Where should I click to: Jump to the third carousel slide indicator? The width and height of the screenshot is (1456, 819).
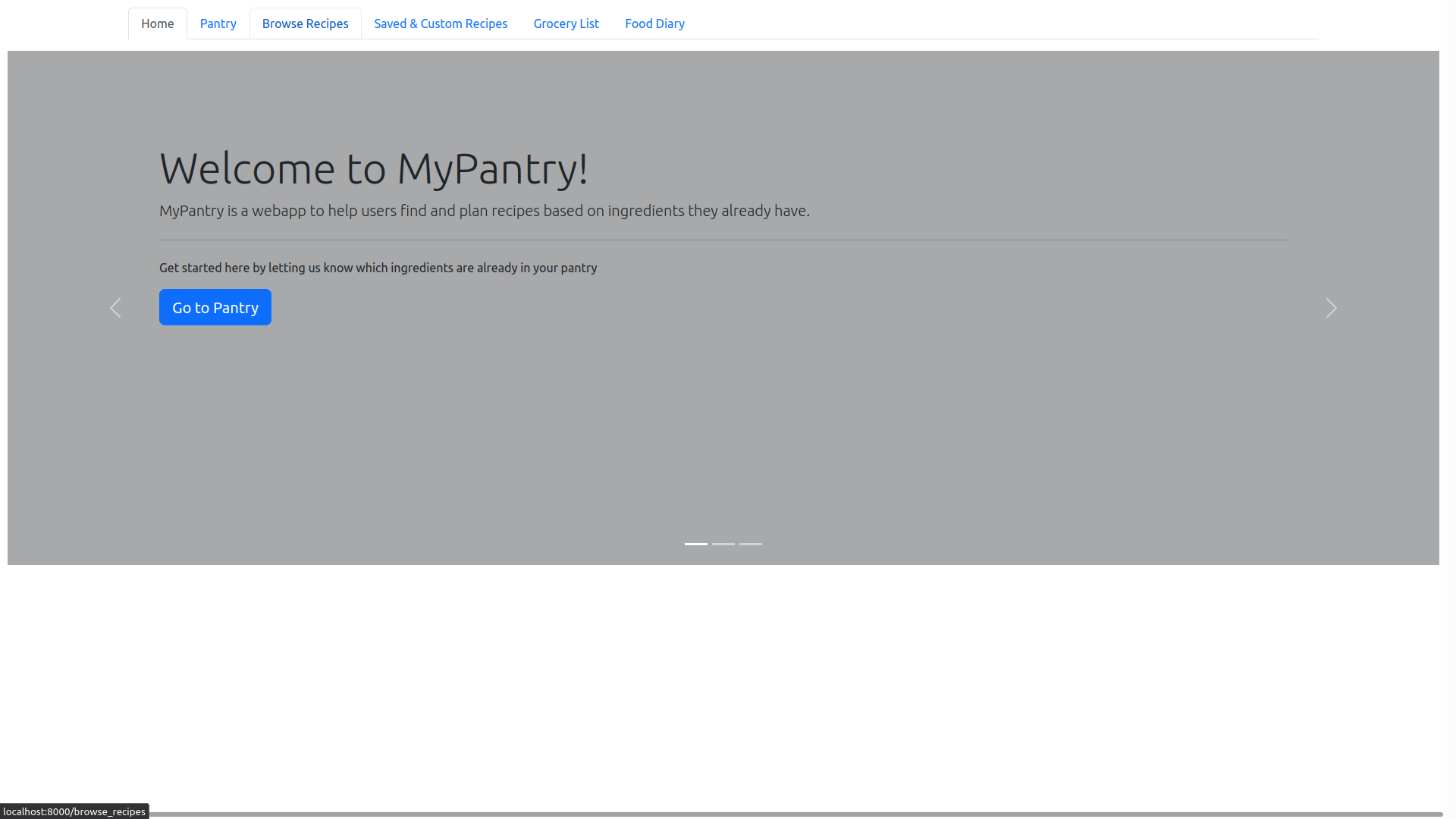750,544
